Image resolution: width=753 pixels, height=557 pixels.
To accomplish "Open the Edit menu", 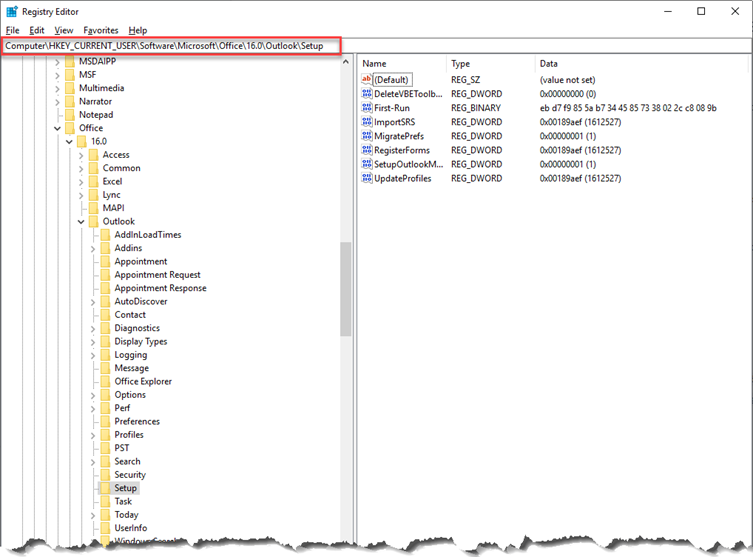I will click(36, 30).
